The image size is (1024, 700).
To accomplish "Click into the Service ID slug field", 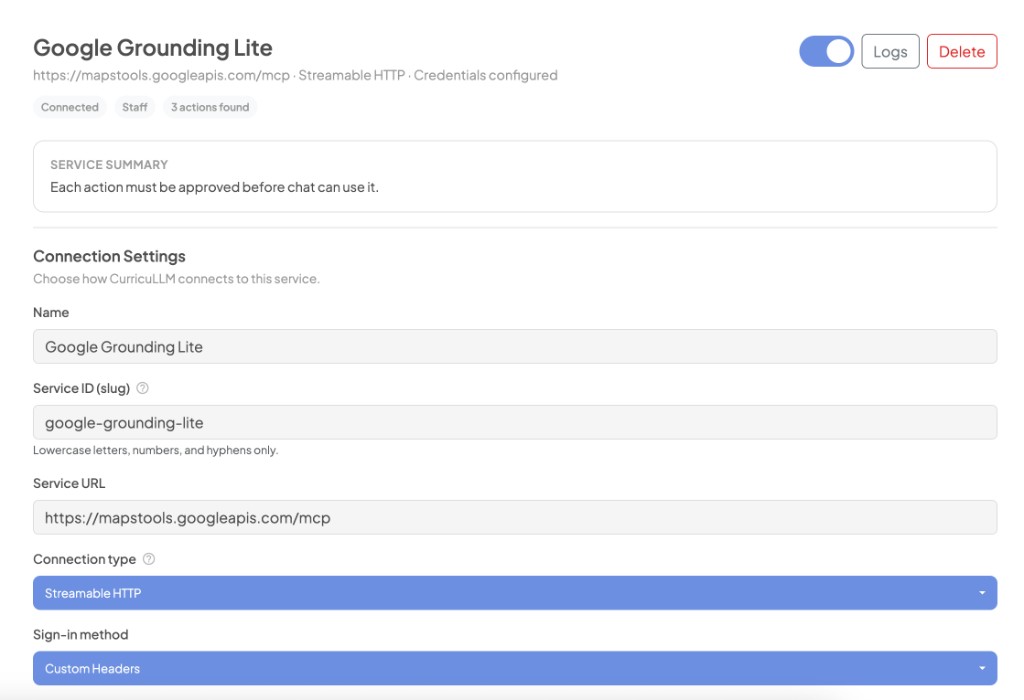I will coord(514,422).
